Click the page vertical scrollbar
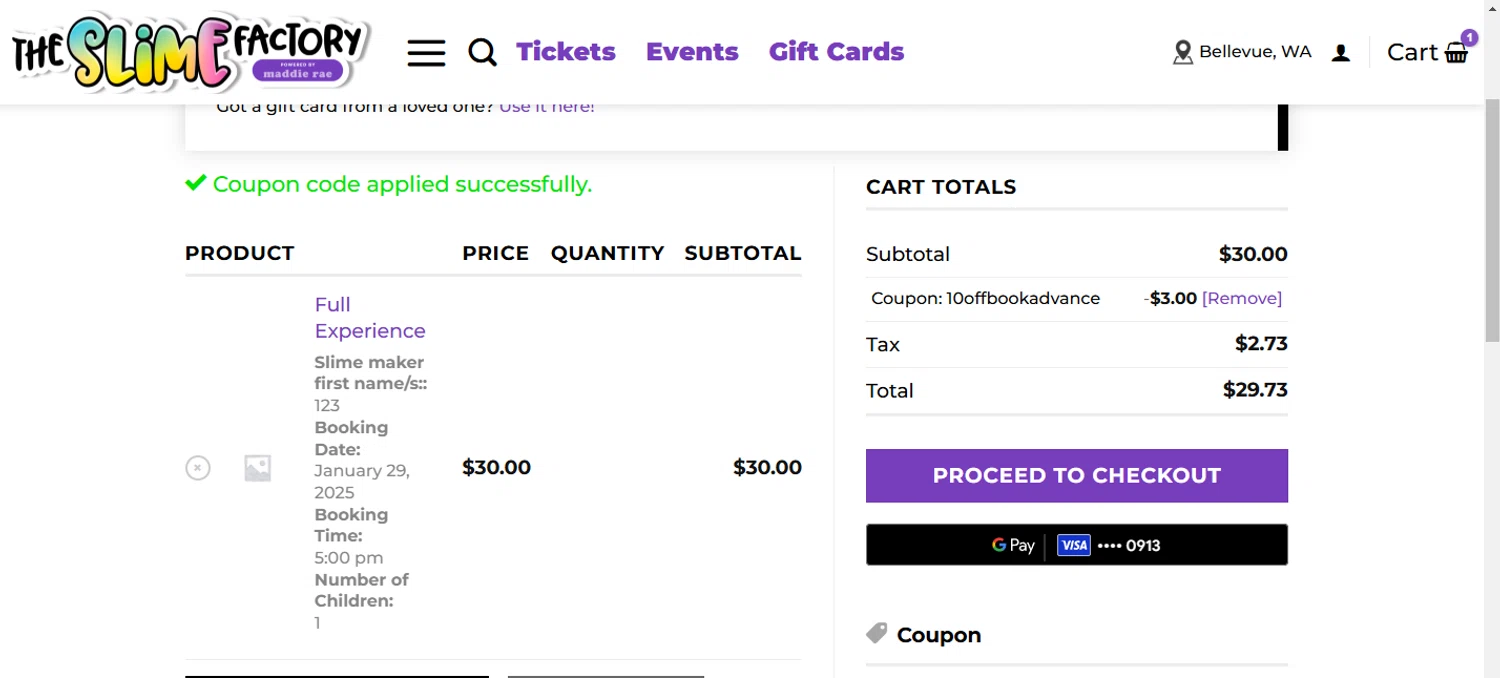Image resolution: width=1500 pixels, height=678 pixels. [1492, 220]
